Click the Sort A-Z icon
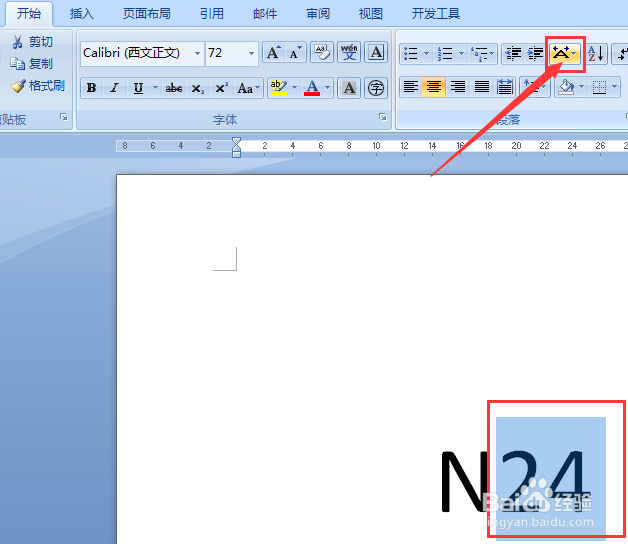Image resolution: width=628 pixels, height=544 pixels. tap(596, 53)
